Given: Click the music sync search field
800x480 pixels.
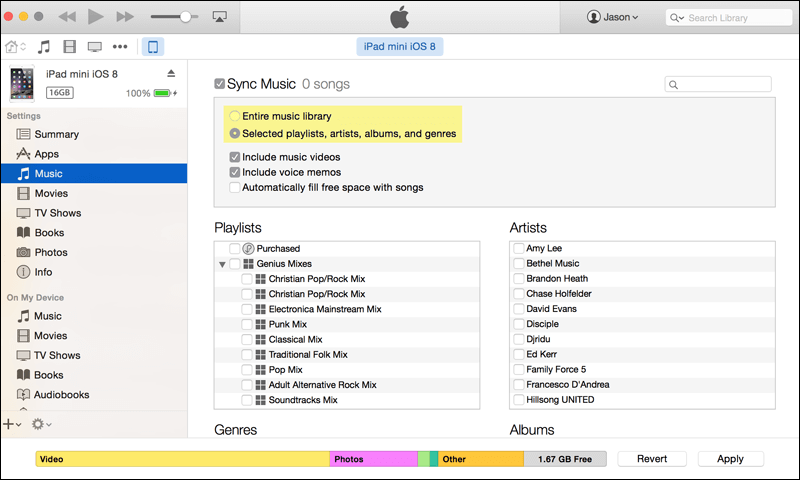Looking at the screenshot, I should (x=718, y=84).
